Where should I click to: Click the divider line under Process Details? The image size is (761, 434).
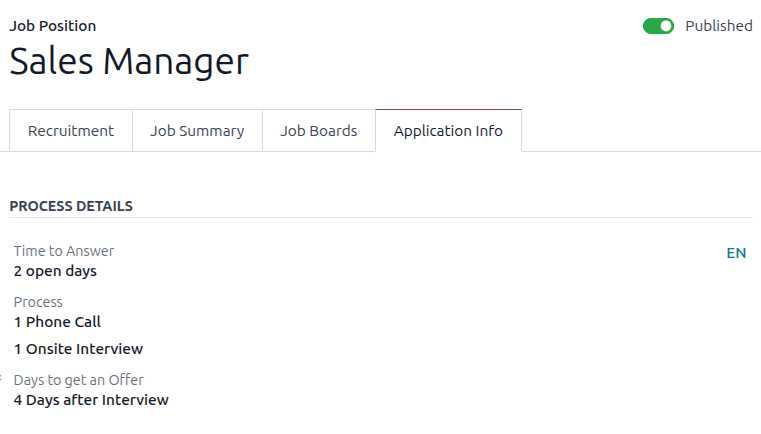pyautogui.click(x=380, y=218)
